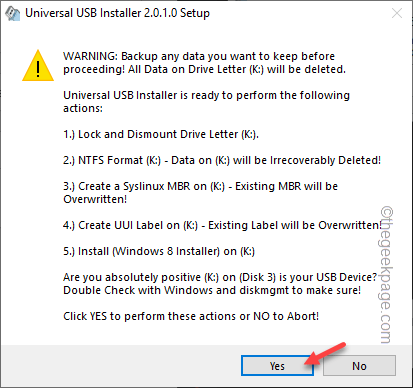The height and width of the screenshot is (388, 413).
Task: Confirm the actions with the Yes button
Action: [277, 366]
